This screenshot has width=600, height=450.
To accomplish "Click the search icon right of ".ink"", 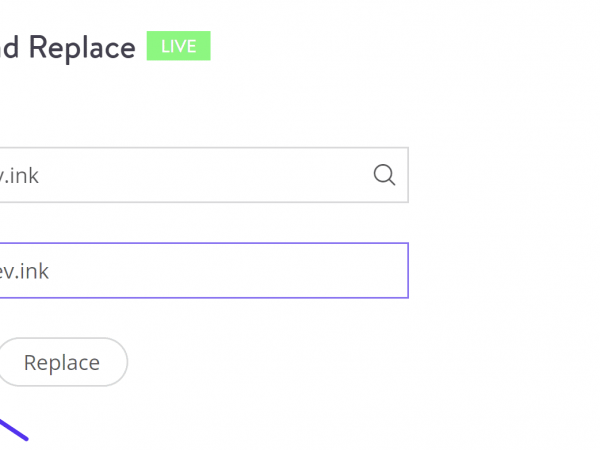I will [x=384, y=175].
